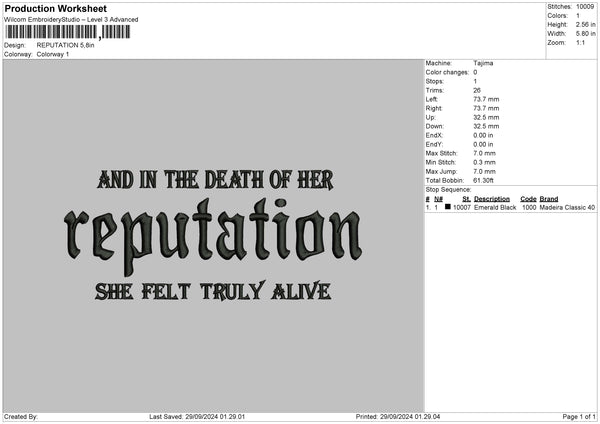Screen dimensions: 600x424
Task: Click the 'Production Worksheet' heading
Action: [55, 8]
